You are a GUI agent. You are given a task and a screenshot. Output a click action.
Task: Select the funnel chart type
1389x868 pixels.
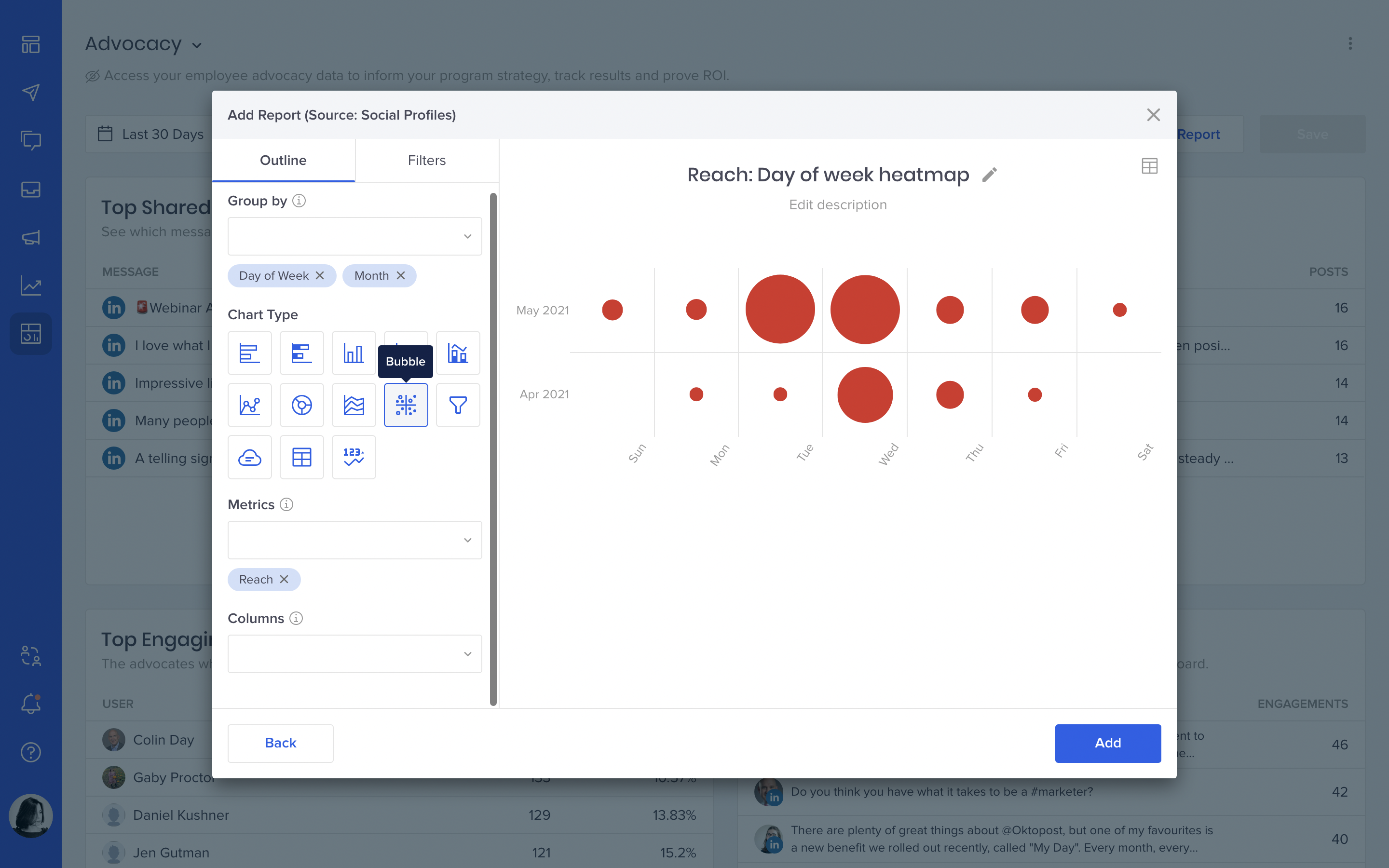[457, 405]
